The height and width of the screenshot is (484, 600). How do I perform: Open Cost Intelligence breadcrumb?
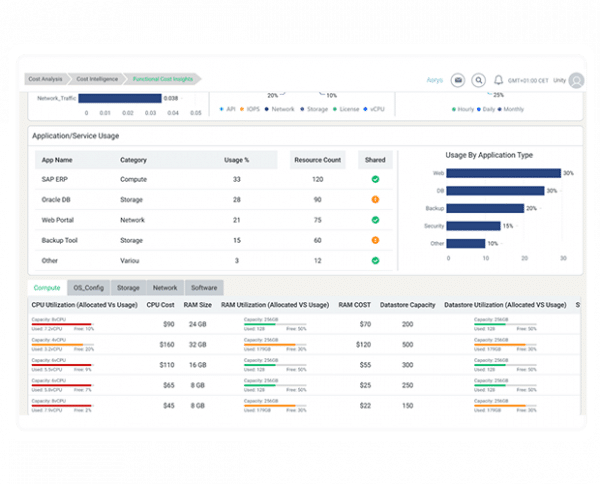coord(97,79)
